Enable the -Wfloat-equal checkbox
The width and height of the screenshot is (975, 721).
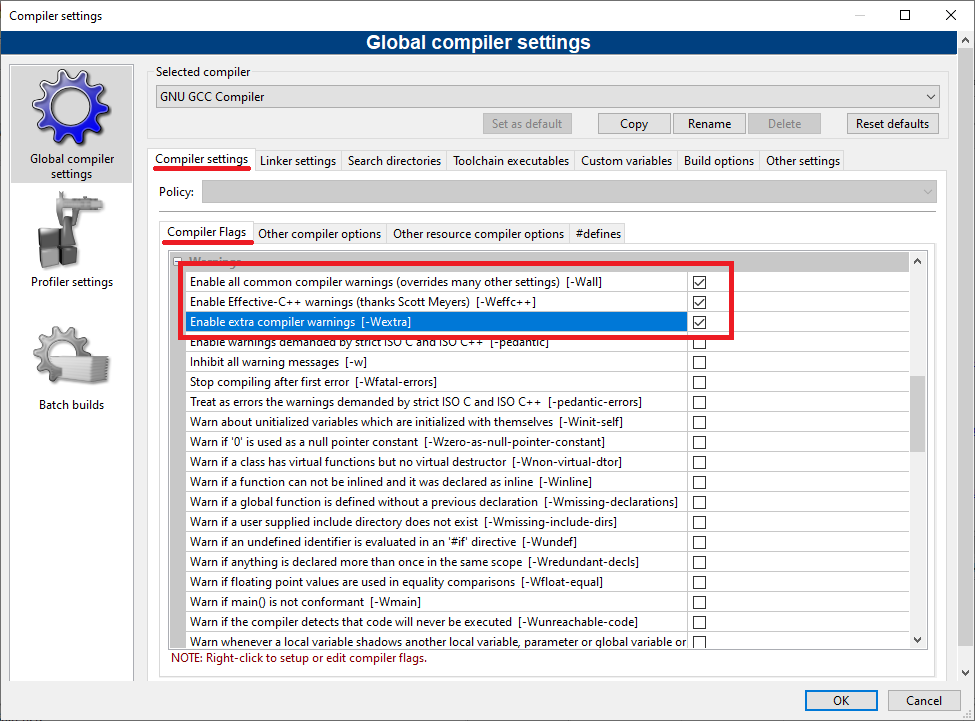click(x=699, y=582)
